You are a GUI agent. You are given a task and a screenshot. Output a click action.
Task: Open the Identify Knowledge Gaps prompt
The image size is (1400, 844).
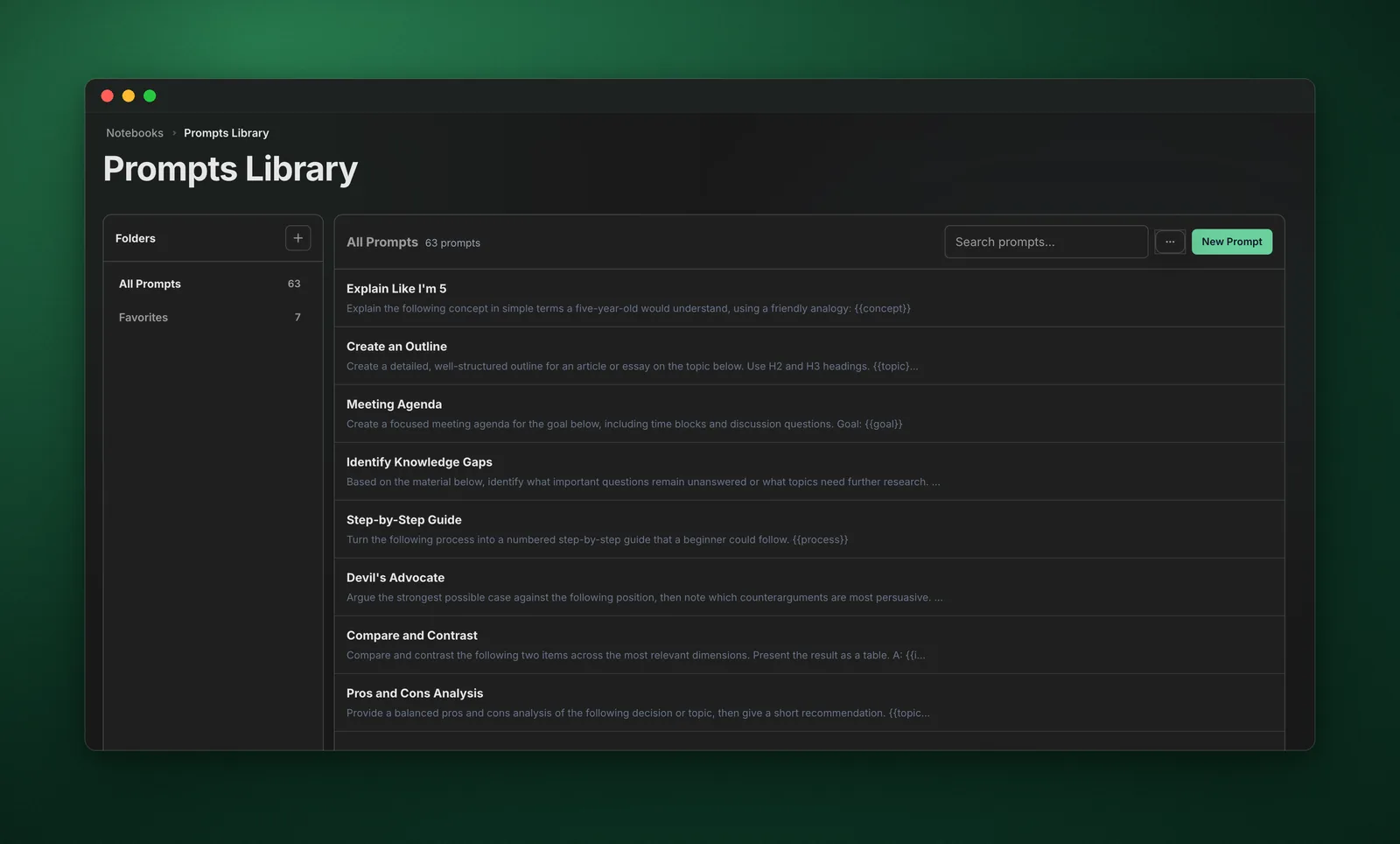tap(809, 471)
